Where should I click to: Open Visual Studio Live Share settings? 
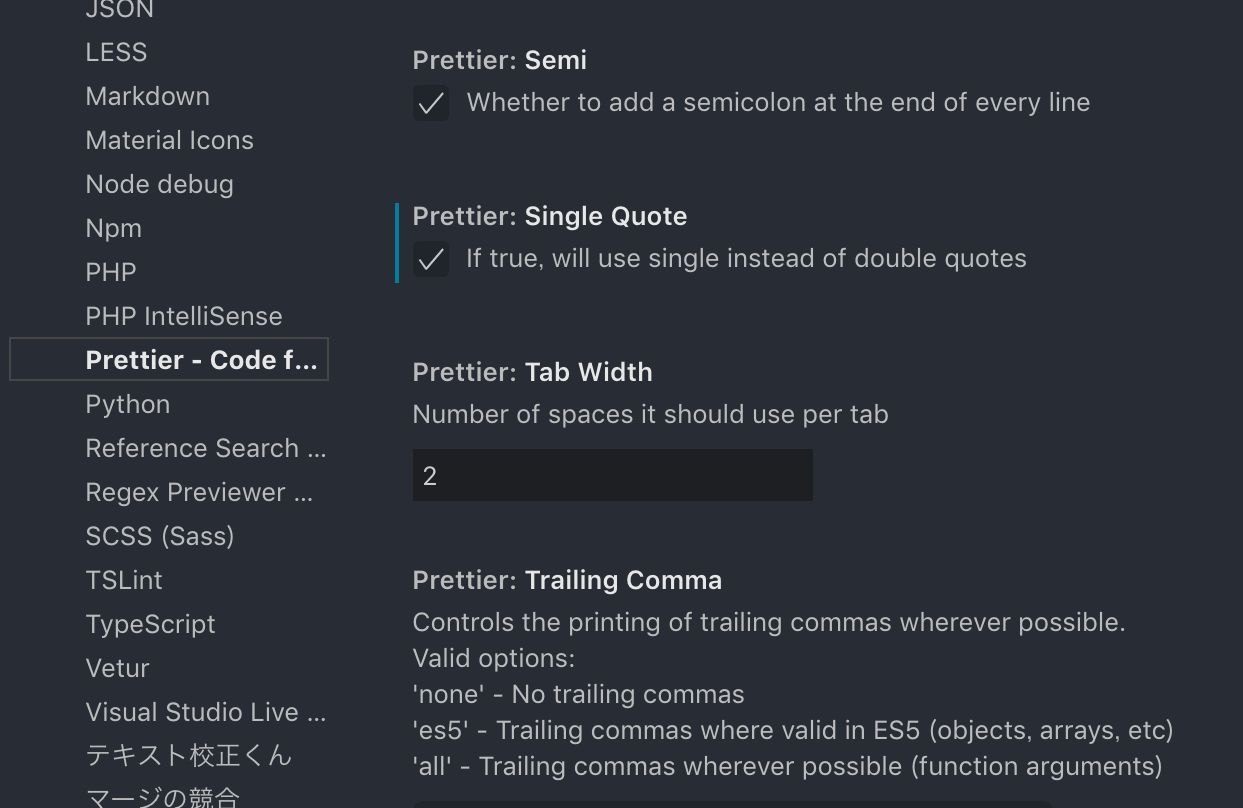point(206,712)
